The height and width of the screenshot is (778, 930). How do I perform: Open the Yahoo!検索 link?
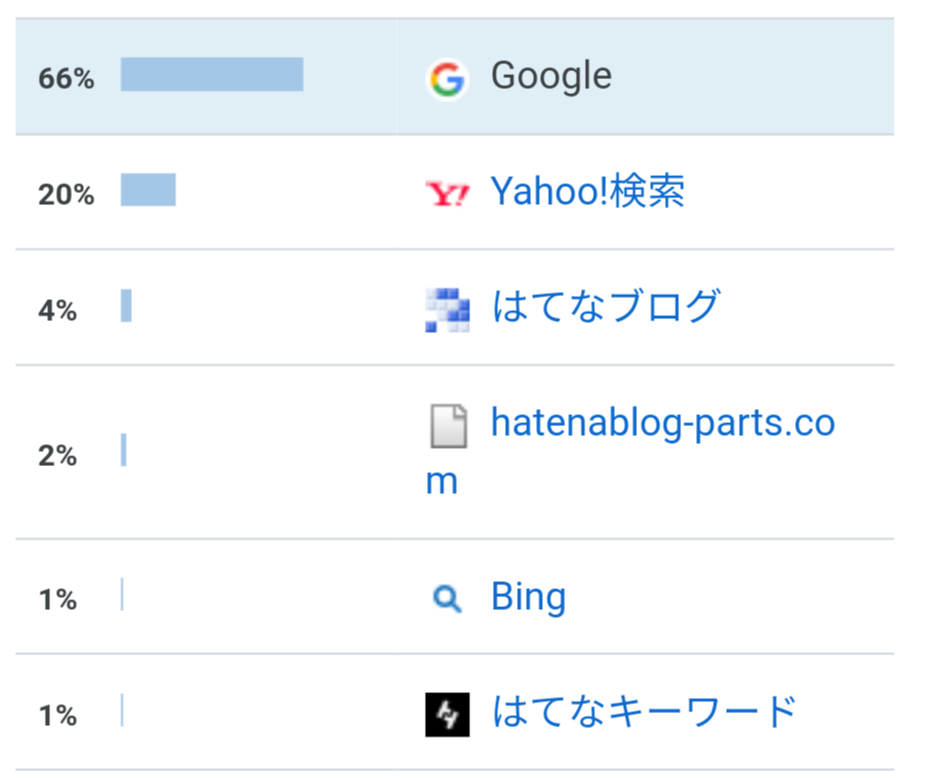click(588, 191)
